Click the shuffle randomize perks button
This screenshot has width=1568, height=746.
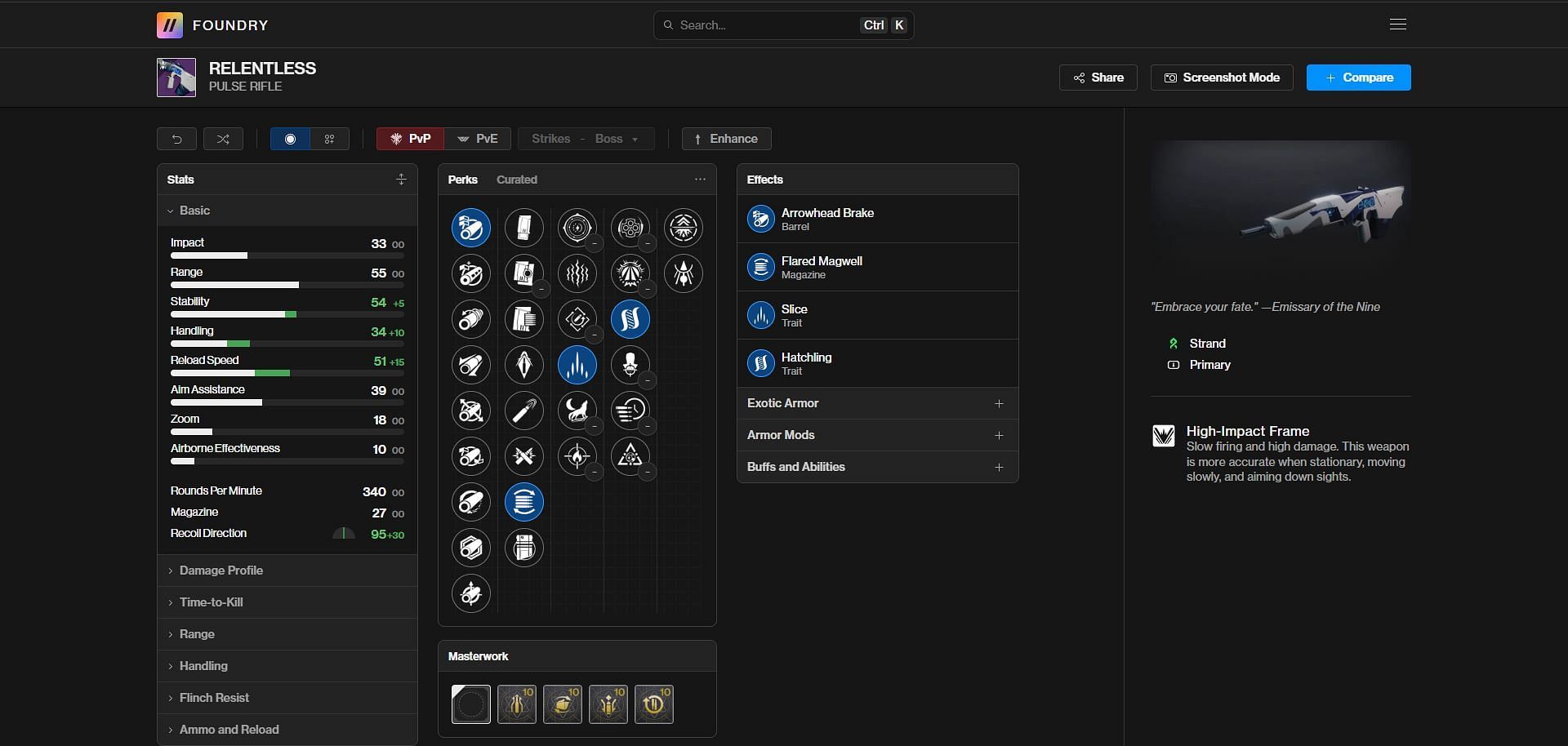(x=223, y=139)
